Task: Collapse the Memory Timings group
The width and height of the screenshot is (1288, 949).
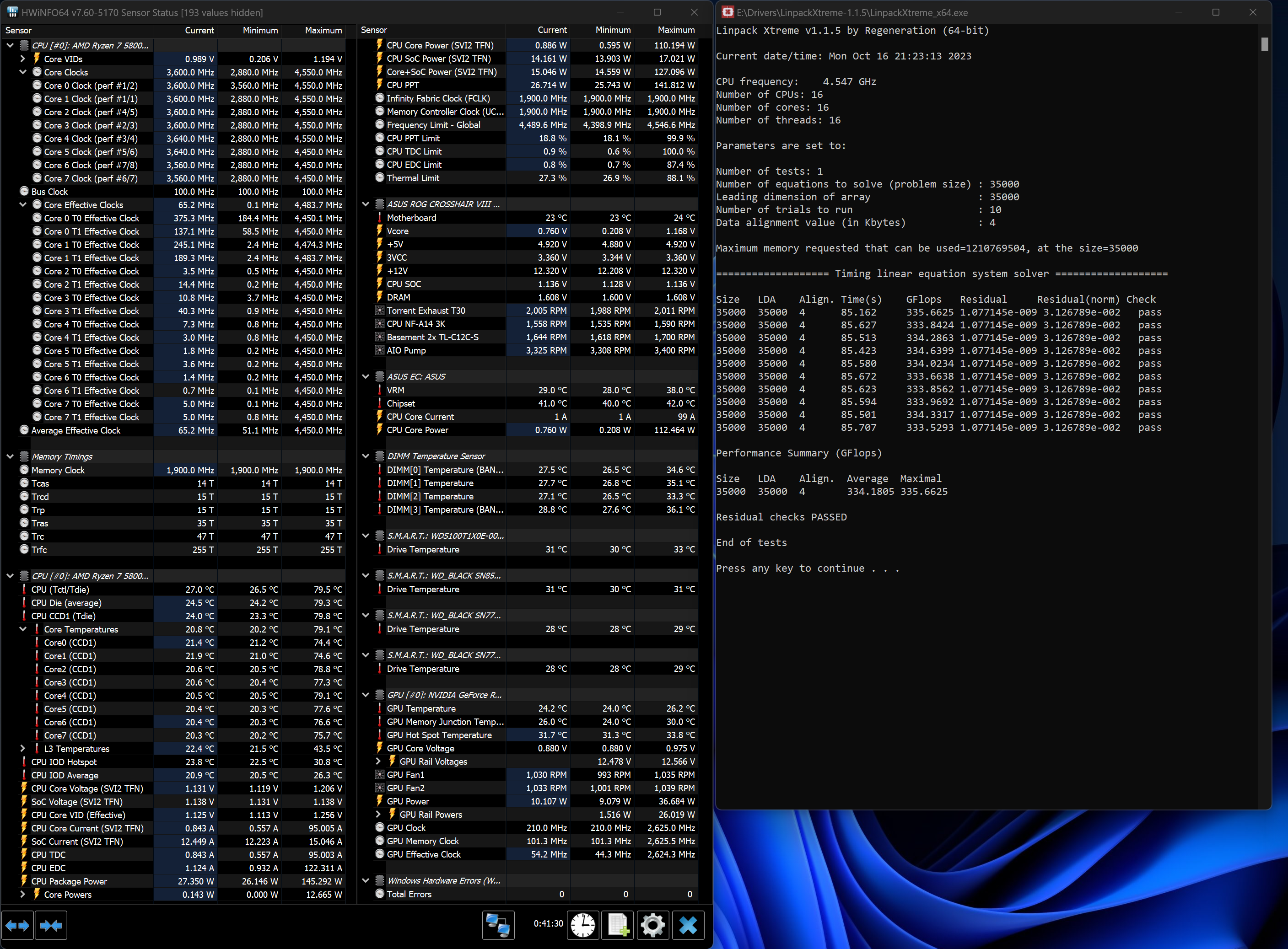Action: coord(10,457)
